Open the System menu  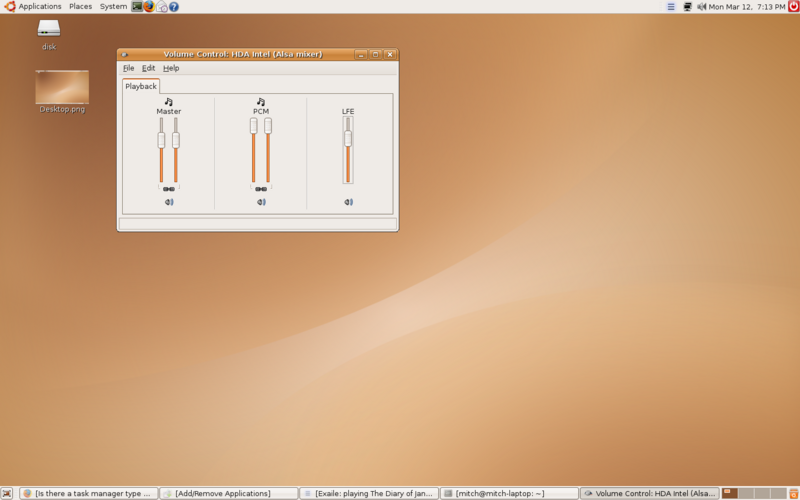113,7
